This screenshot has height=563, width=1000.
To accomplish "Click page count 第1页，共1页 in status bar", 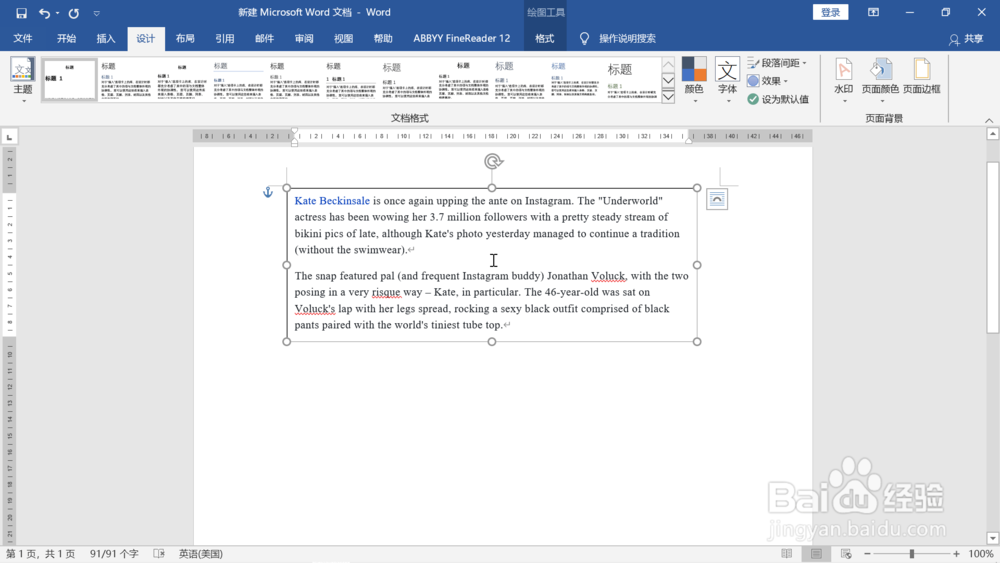I will (40, 553).
